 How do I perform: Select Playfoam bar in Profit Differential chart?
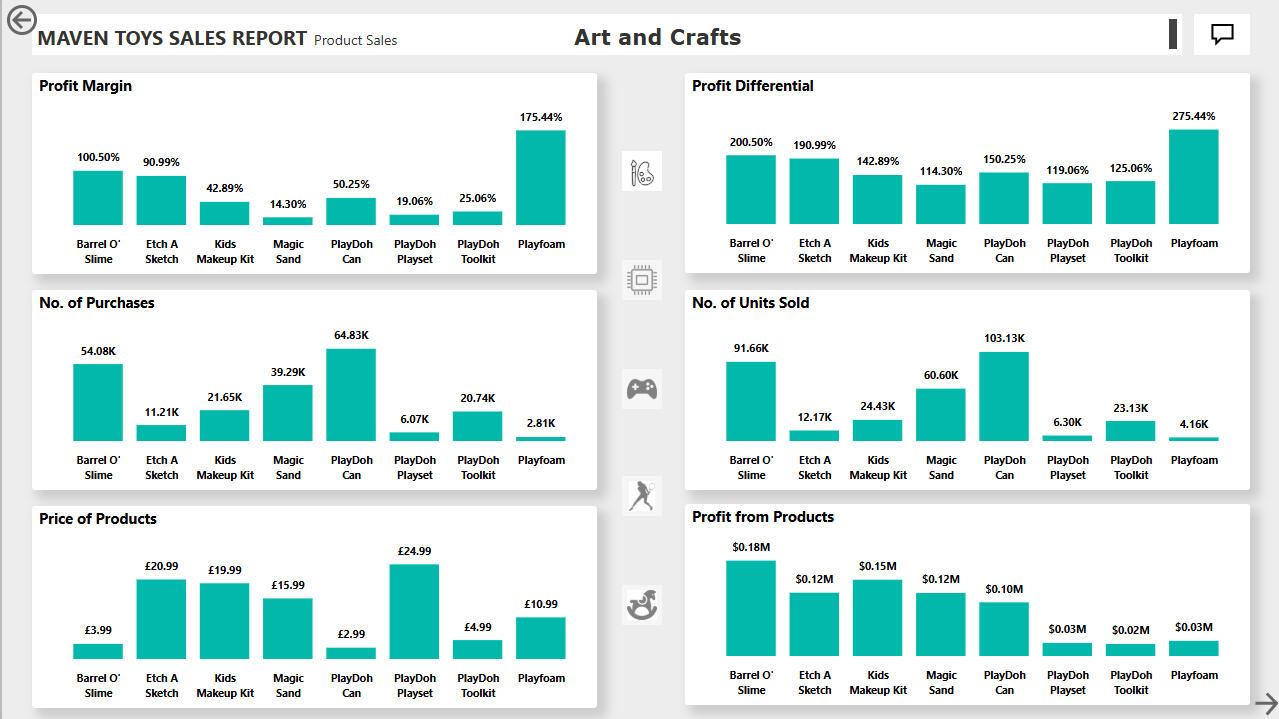[1194, 176]
